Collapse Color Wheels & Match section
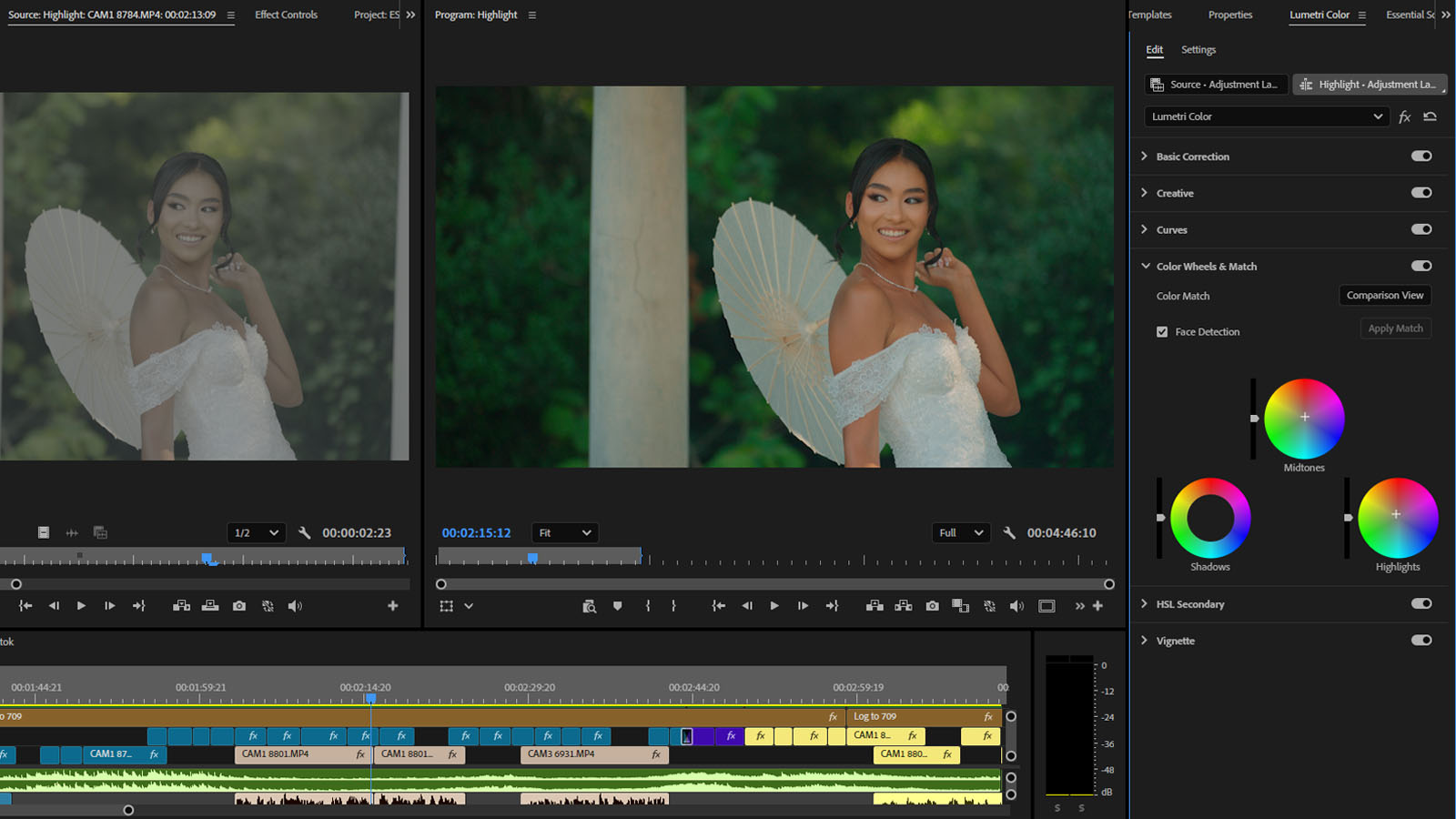 click(x=1145, y=266)
